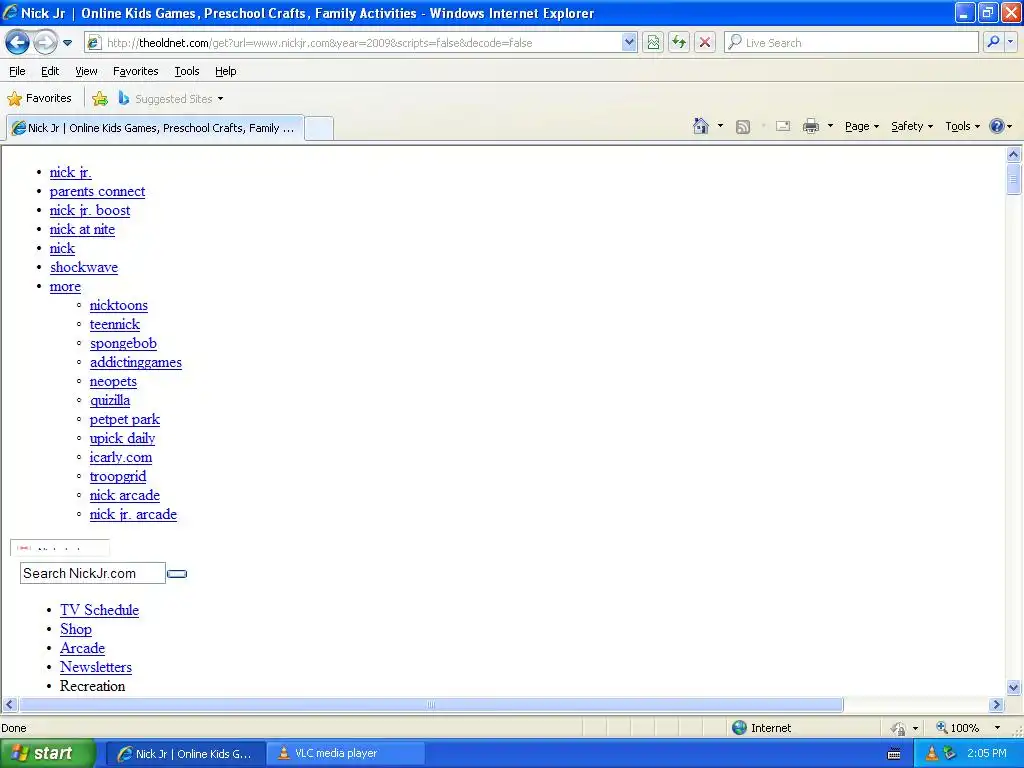Screen dimensions: 1024x768
Task: Click the Live Search magnifier button
Action: coord(993,43)
